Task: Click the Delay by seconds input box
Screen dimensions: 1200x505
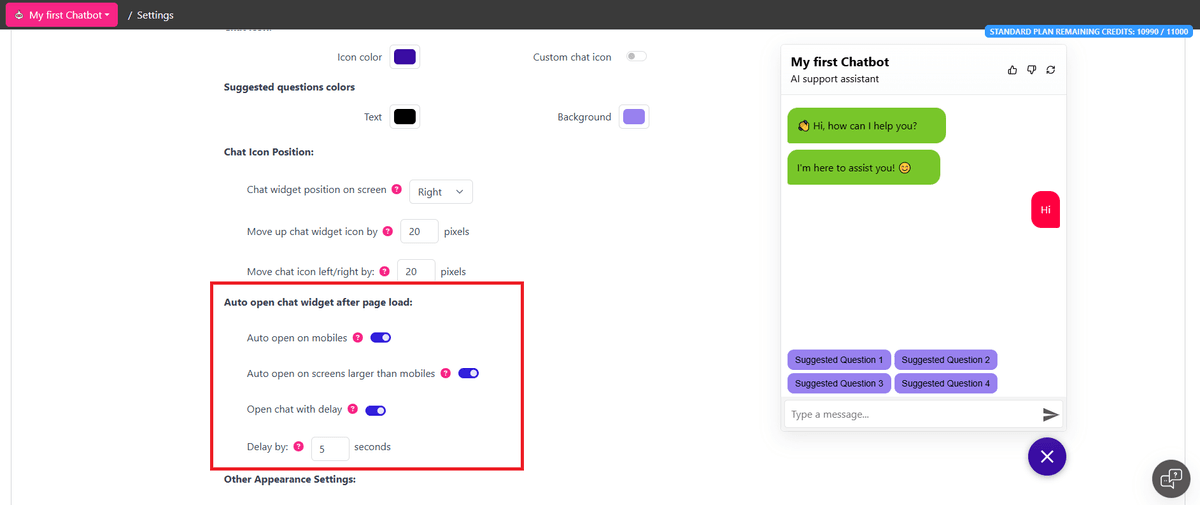Action: (330, 449)
